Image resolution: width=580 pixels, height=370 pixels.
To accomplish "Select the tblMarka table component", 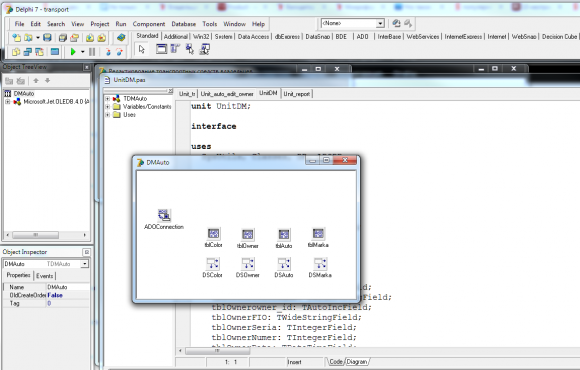I will point(318,233).
